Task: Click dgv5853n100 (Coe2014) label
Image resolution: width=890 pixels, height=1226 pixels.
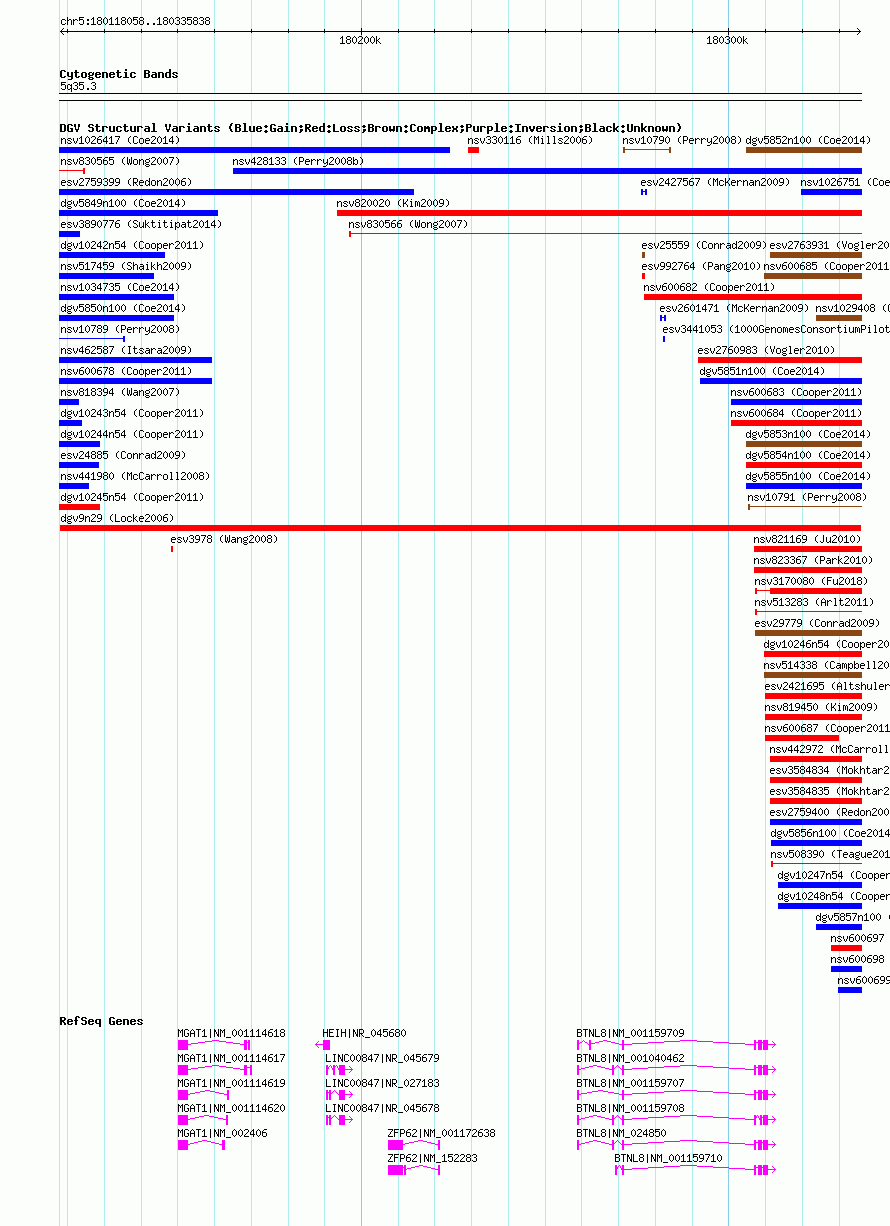Action: click(808, 435)
